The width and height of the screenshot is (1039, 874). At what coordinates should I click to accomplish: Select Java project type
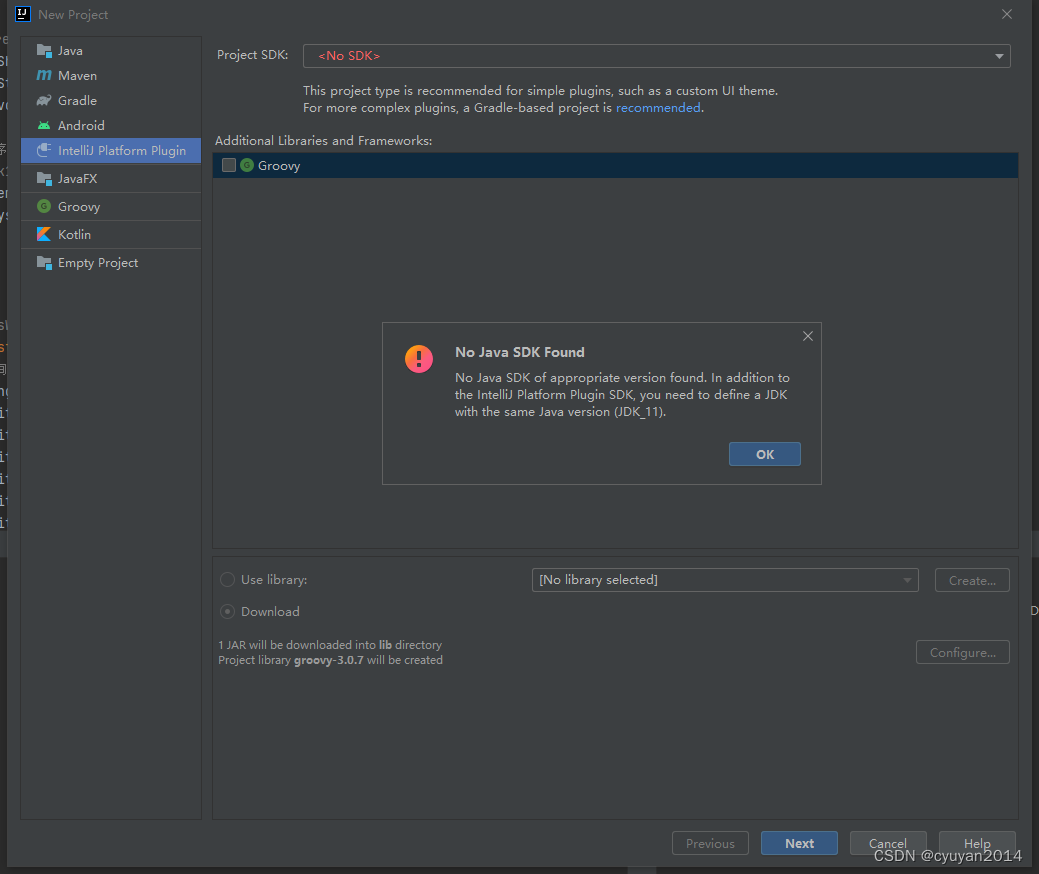111,50
